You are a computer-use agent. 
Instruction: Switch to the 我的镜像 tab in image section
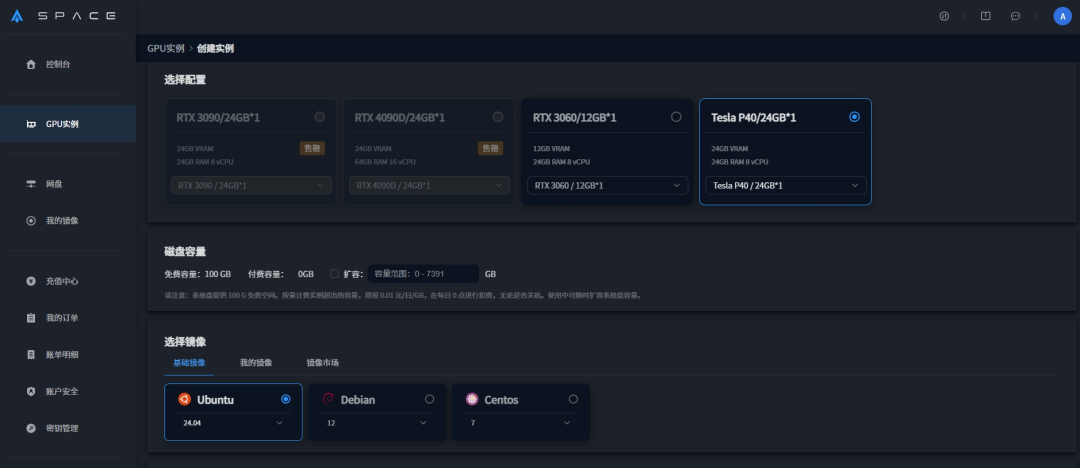(256, 363)
